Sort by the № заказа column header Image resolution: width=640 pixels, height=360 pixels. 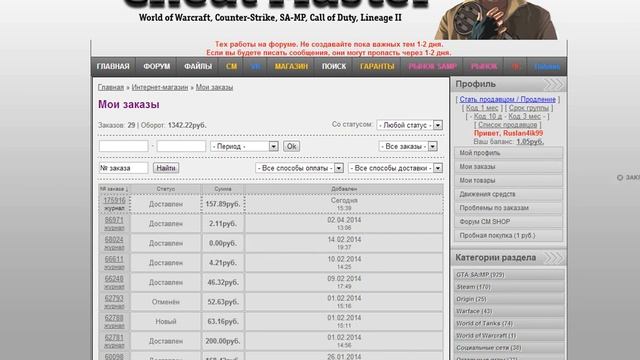point(114,189)
